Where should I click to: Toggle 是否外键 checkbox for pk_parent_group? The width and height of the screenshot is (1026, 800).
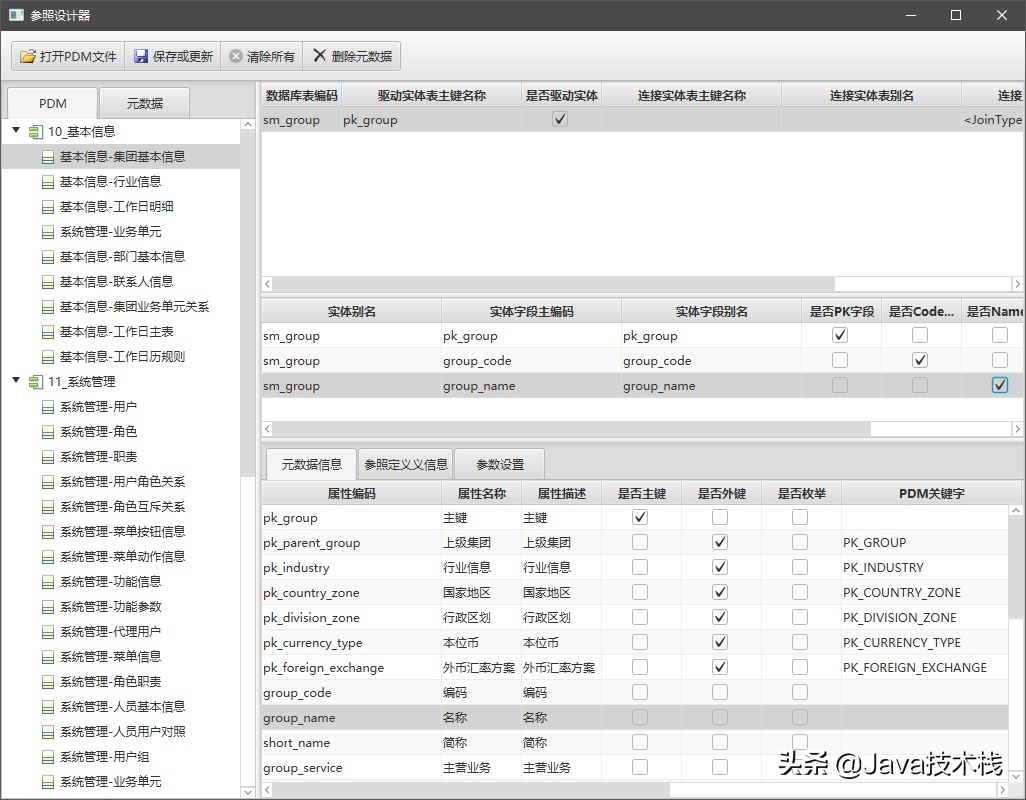720,542
